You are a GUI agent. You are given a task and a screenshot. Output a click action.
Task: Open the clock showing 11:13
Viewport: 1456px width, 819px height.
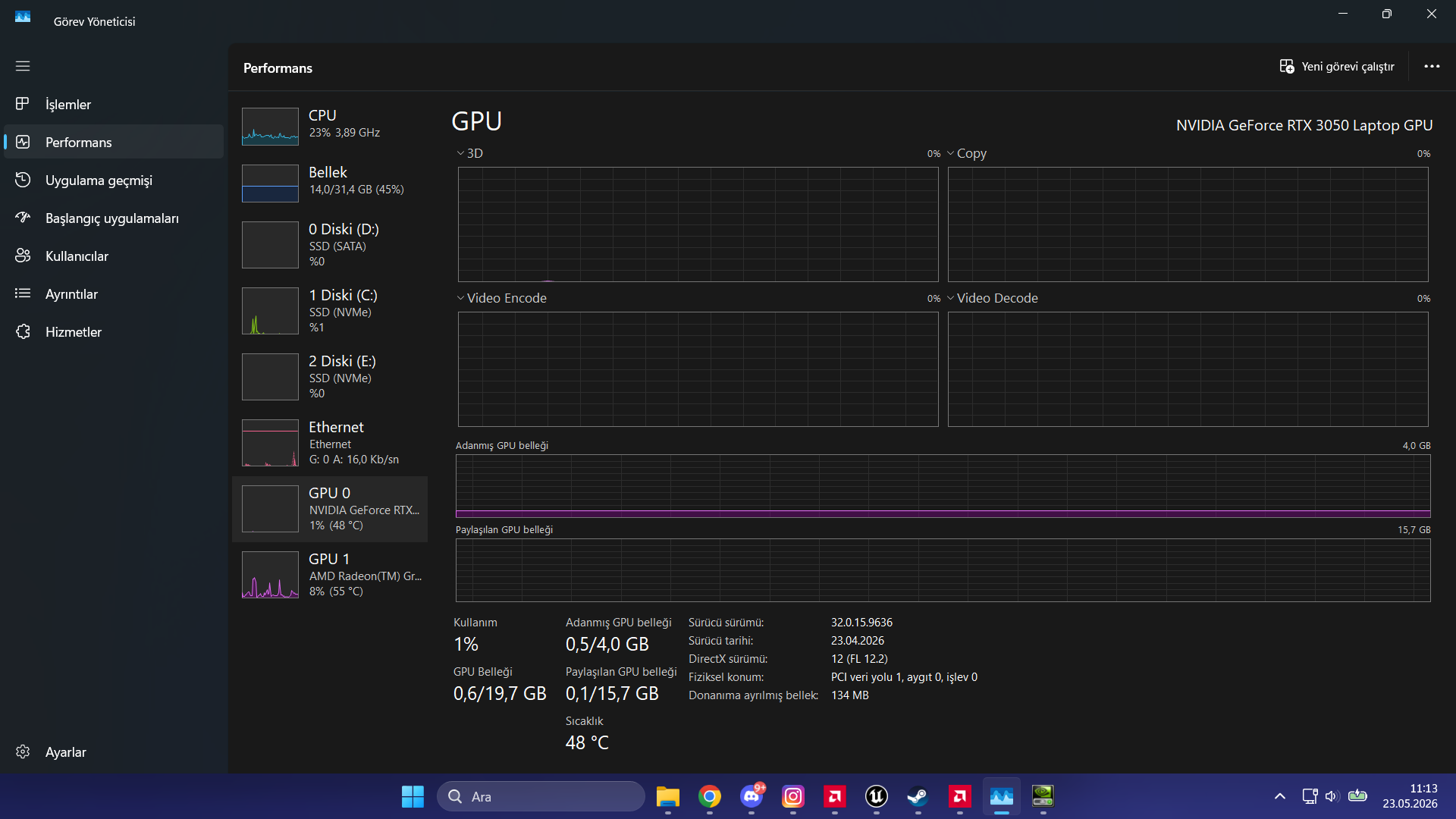[1410, 796]
